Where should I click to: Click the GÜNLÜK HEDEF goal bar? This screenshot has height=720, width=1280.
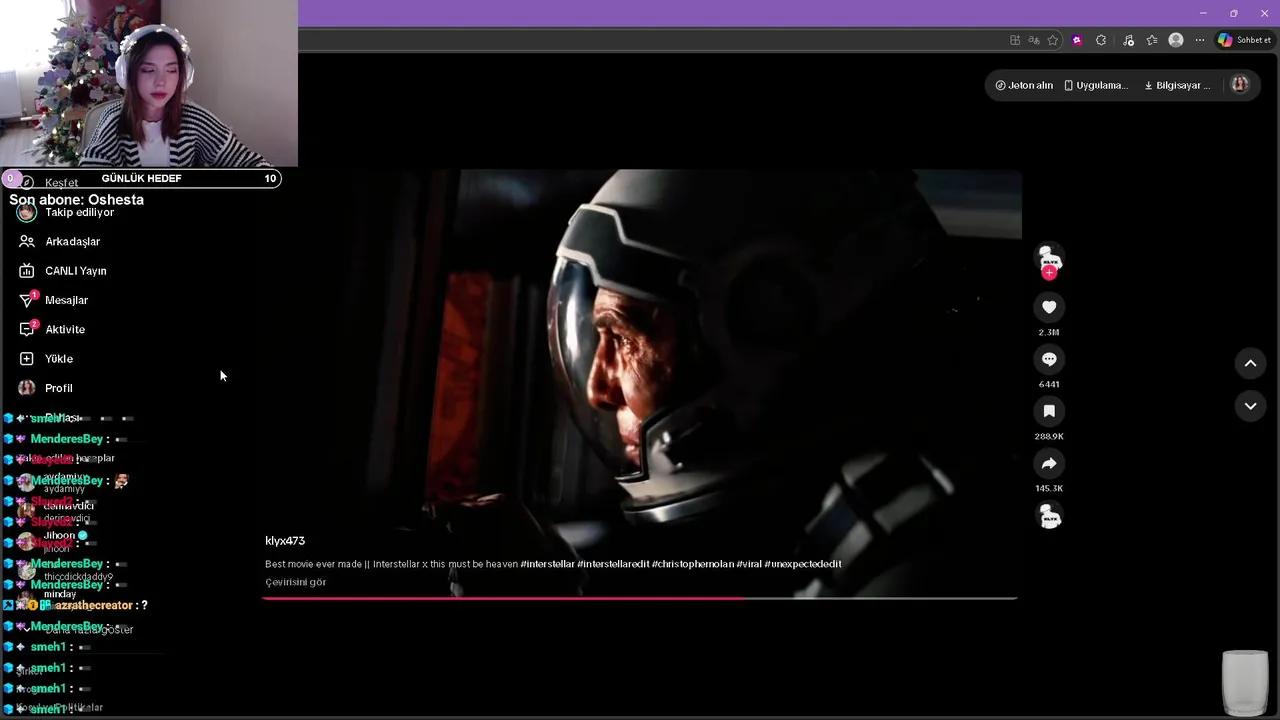point(141,178)
